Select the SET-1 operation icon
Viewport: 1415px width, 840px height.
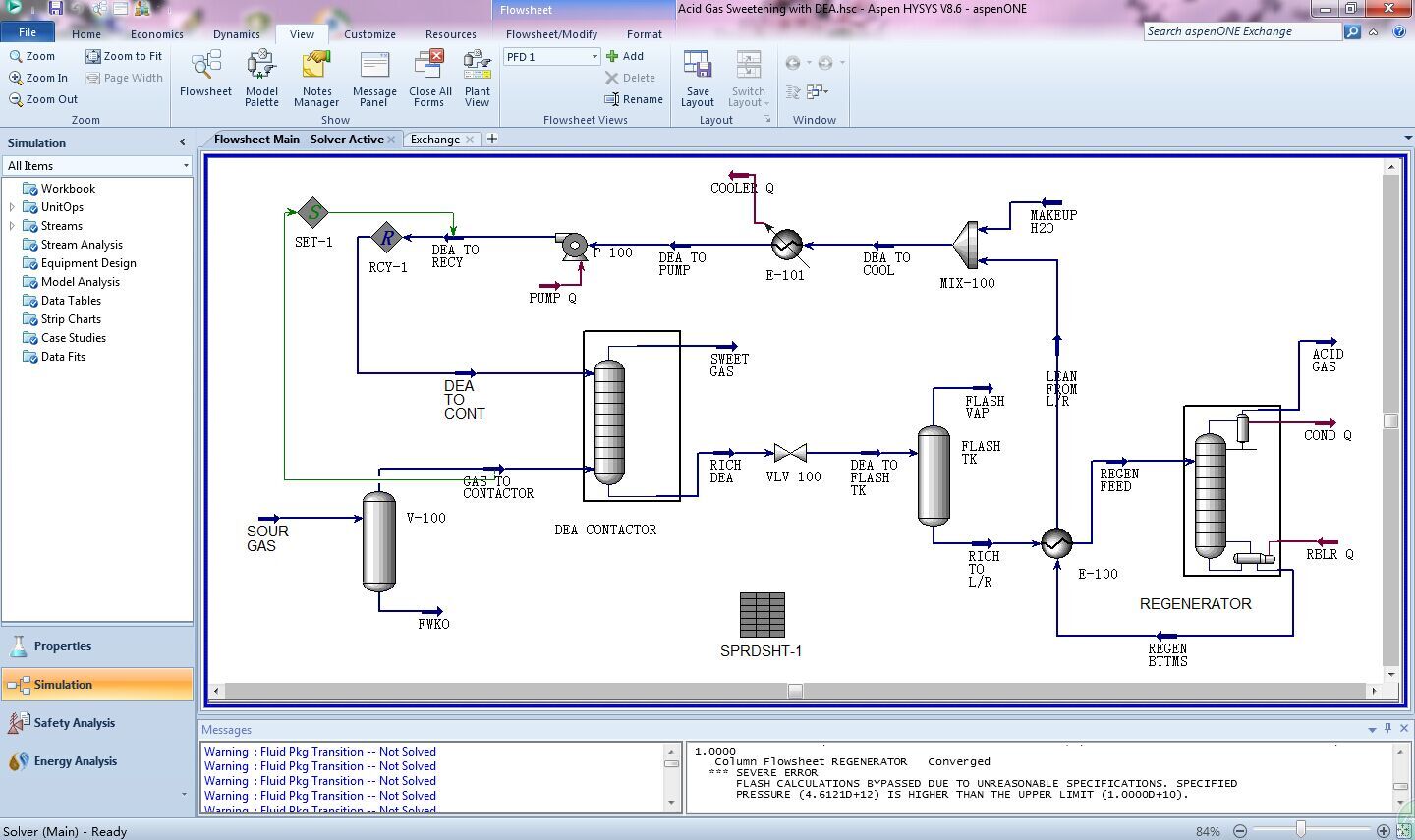click(312, 211)
